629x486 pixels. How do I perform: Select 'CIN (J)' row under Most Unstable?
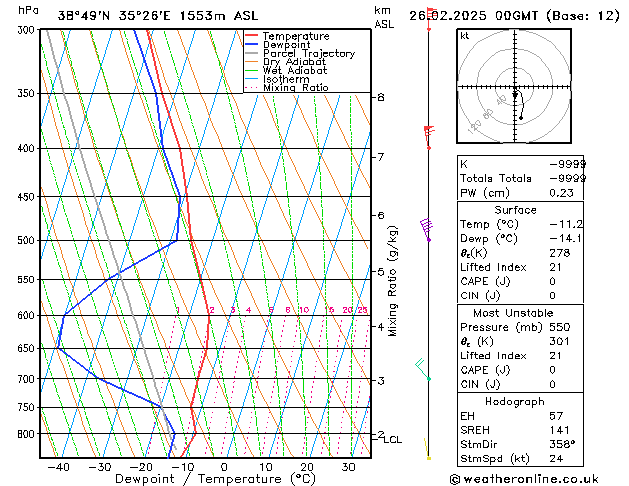coord(480,385)
